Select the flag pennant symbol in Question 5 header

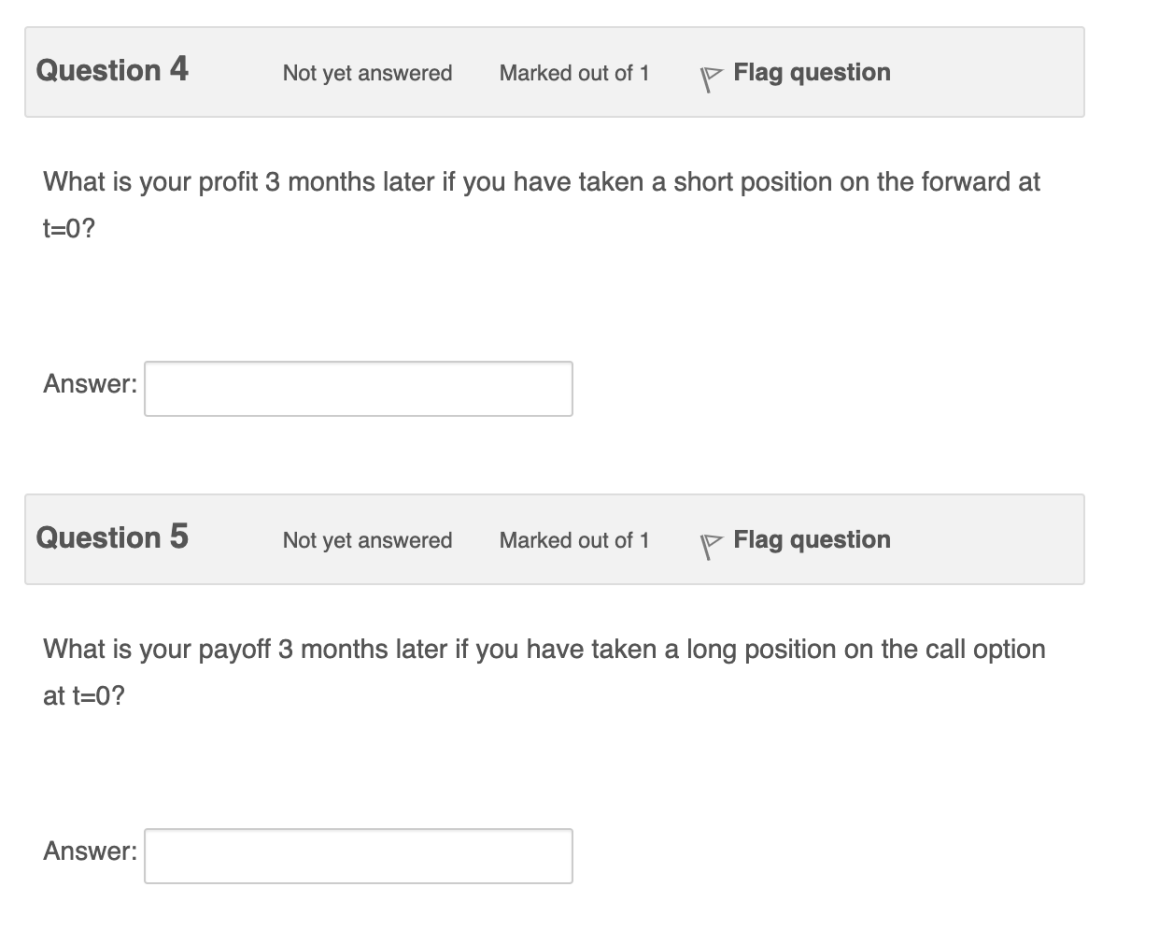tap(711, 541)
